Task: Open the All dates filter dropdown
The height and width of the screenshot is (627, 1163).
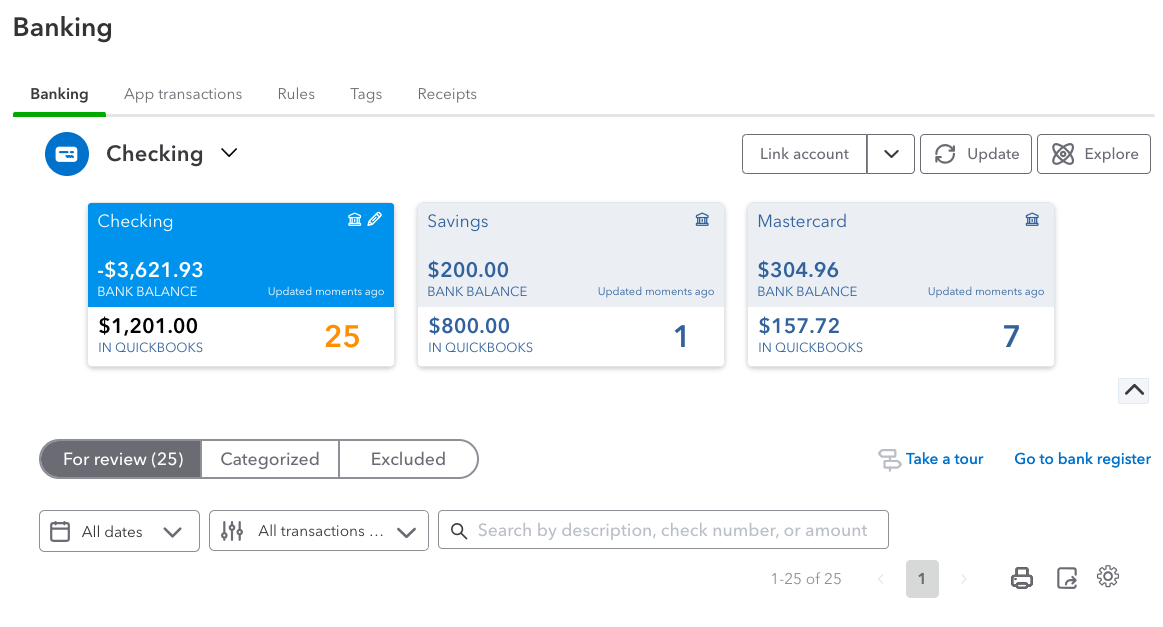Action: (x=119, y=531)
